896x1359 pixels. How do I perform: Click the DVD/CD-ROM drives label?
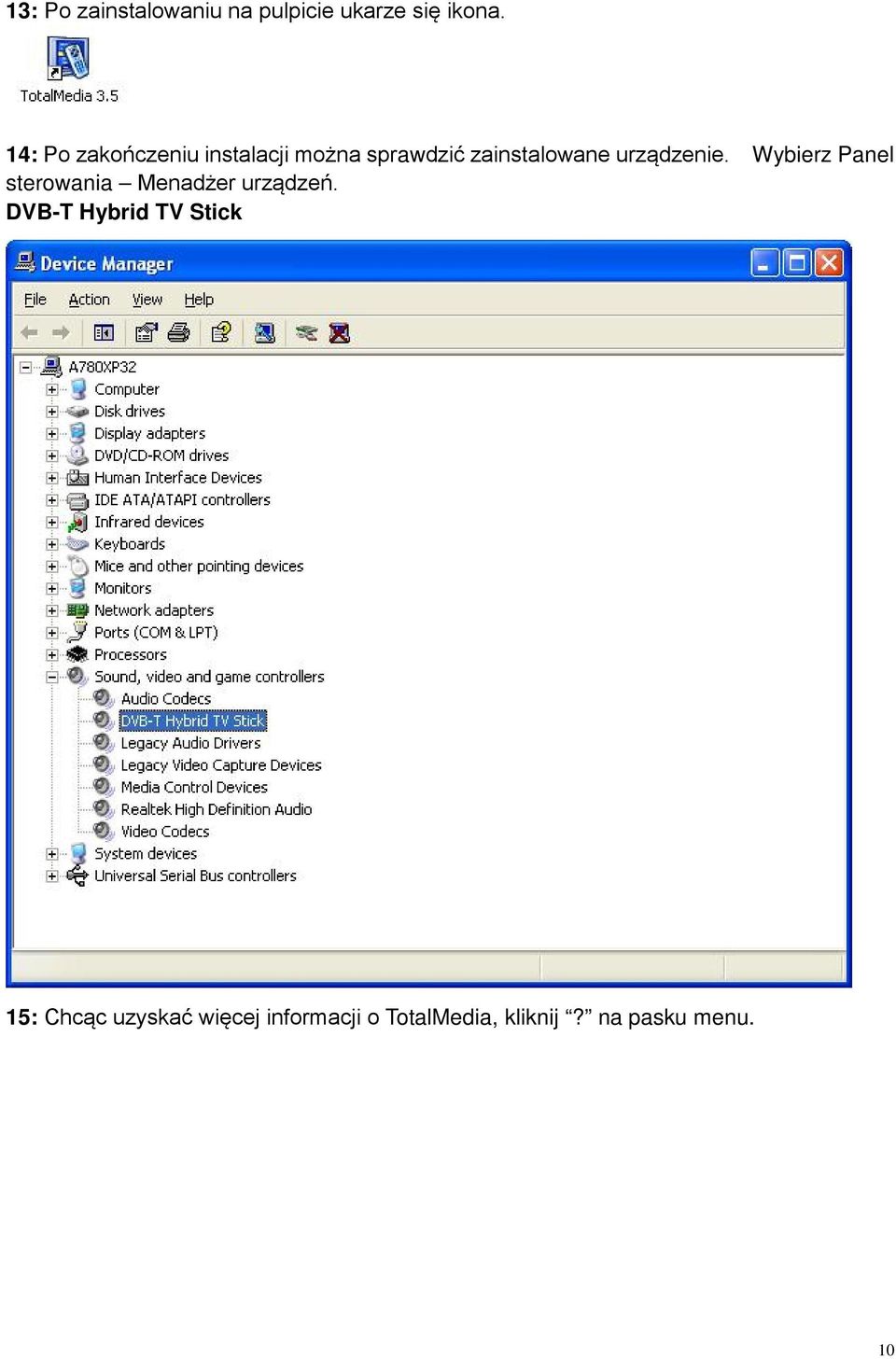161,455
